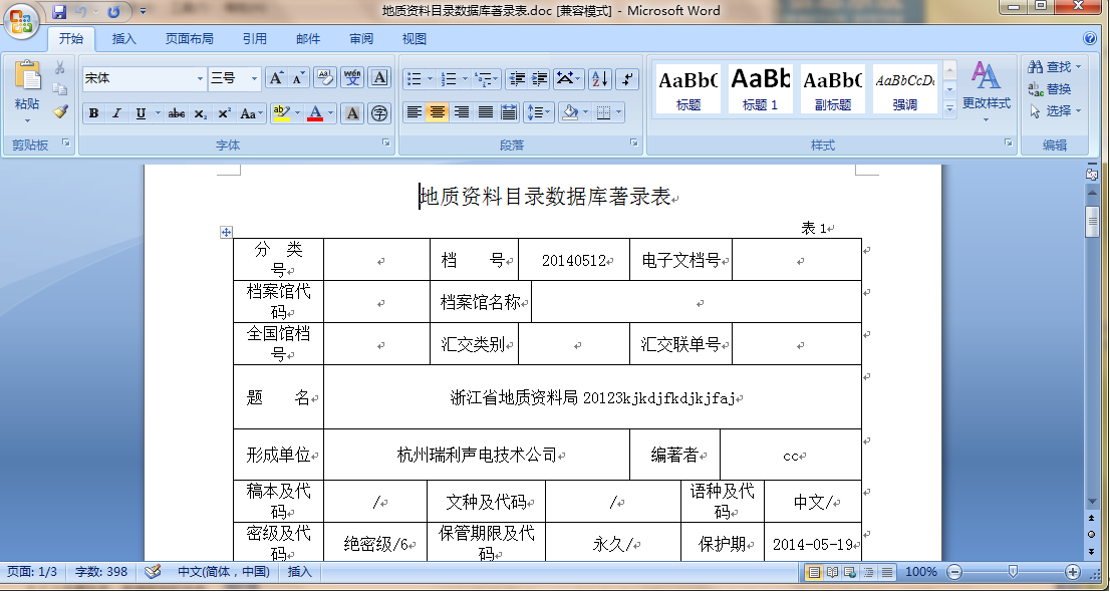The image size is (1110, 595).
Task: Click the table move handle above 分类号
Action: 226,232
